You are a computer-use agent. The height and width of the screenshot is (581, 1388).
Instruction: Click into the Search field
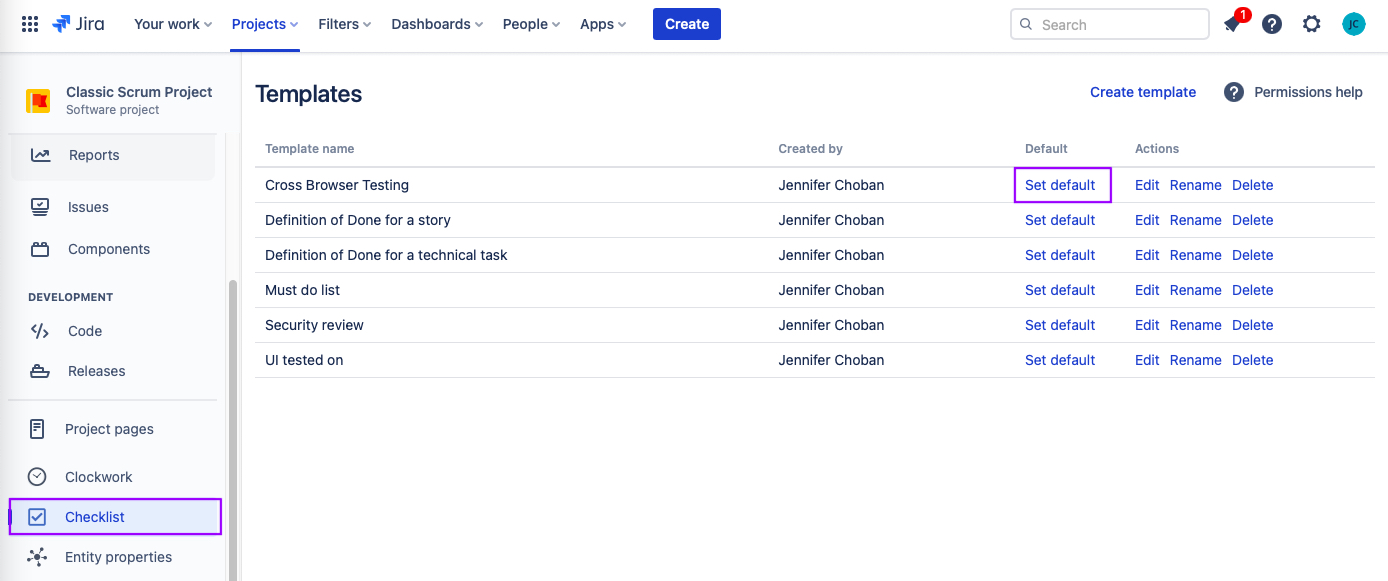(x=1110, y=24)
